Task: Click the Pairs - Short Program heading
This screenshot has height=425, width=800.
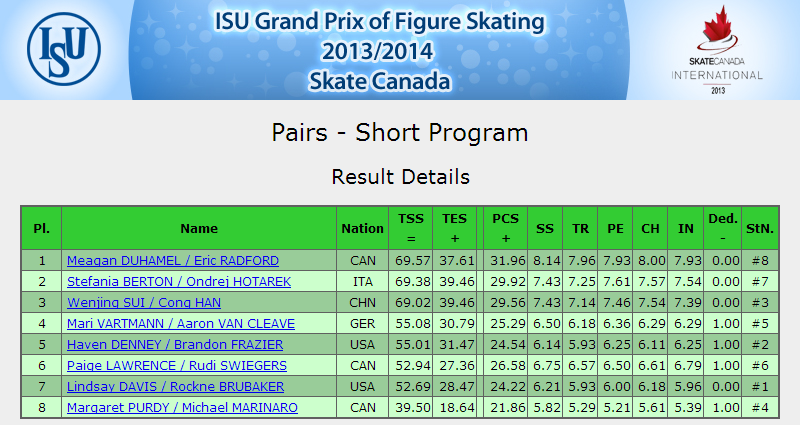Action: [x=400, y=133]
